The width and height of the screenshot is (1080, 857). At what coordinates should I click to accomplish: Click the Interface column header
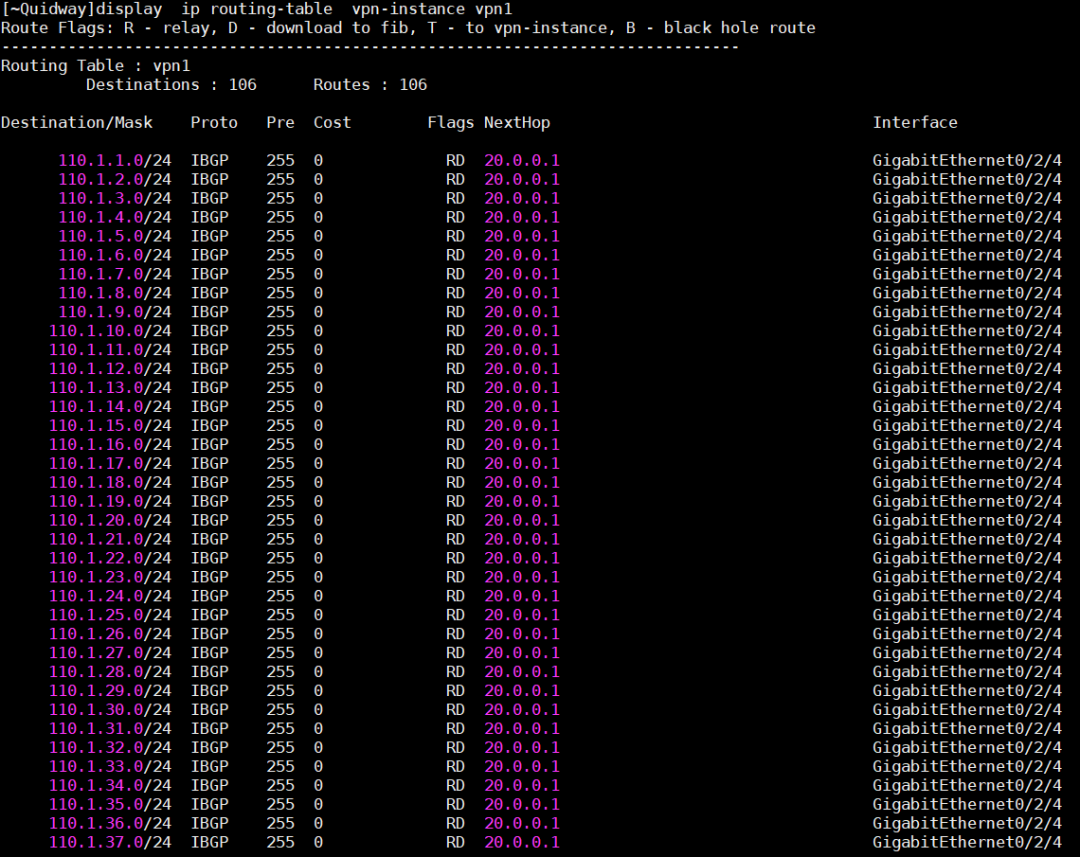[915, 123]
